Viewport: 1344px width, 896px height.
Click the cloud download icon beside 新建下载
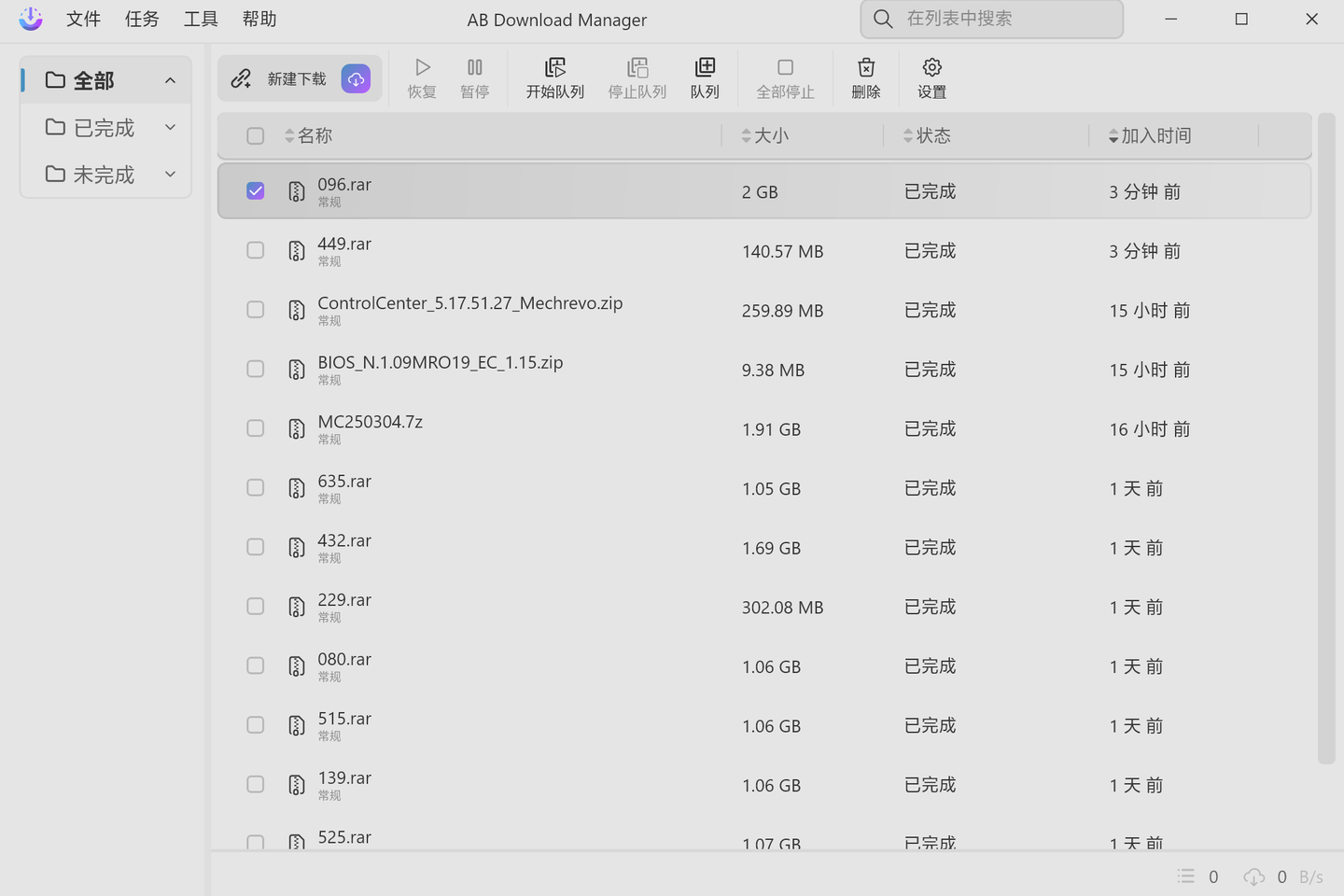pos(356,79)
